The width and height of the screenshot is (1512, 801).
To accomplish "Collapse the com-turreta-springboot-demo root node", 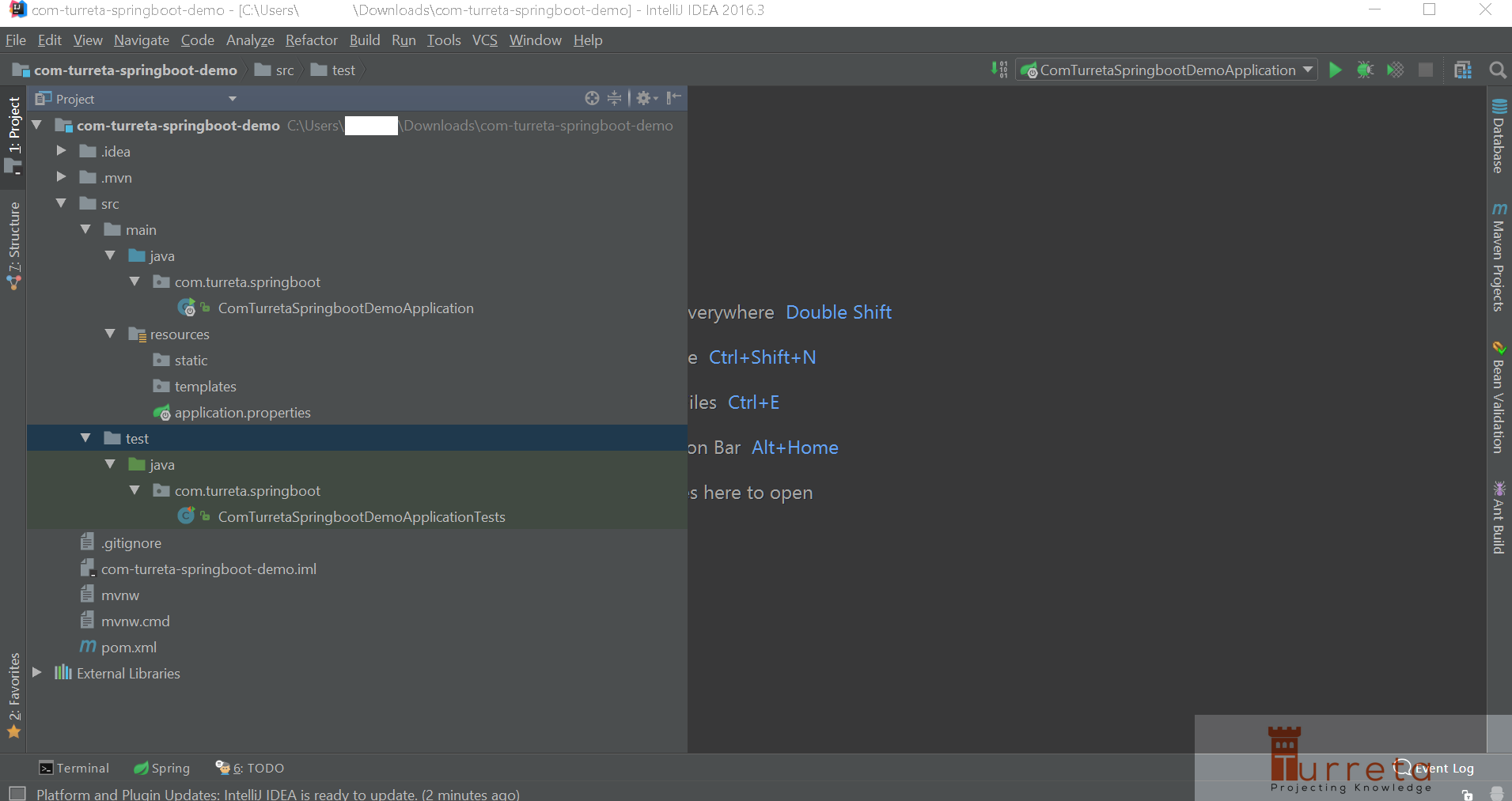I will (36, 125).
